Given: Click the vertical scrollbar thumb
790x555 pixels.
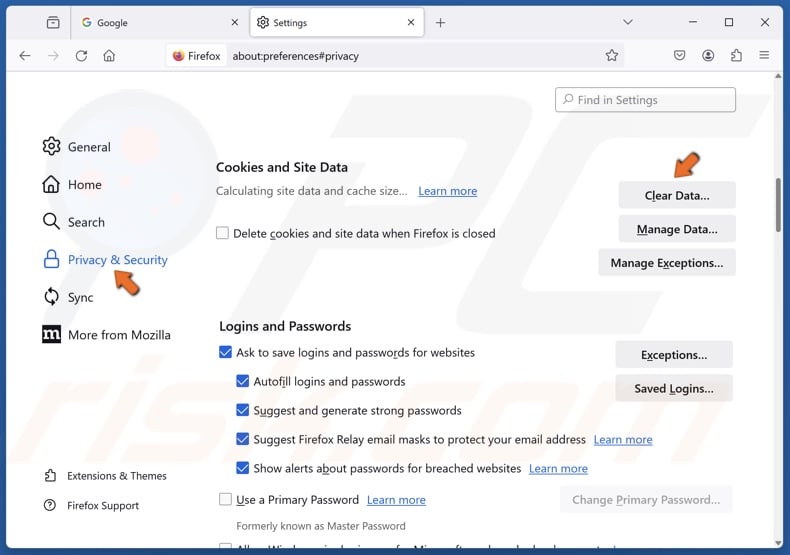Looking at the screenshot, I should point(778,205).
